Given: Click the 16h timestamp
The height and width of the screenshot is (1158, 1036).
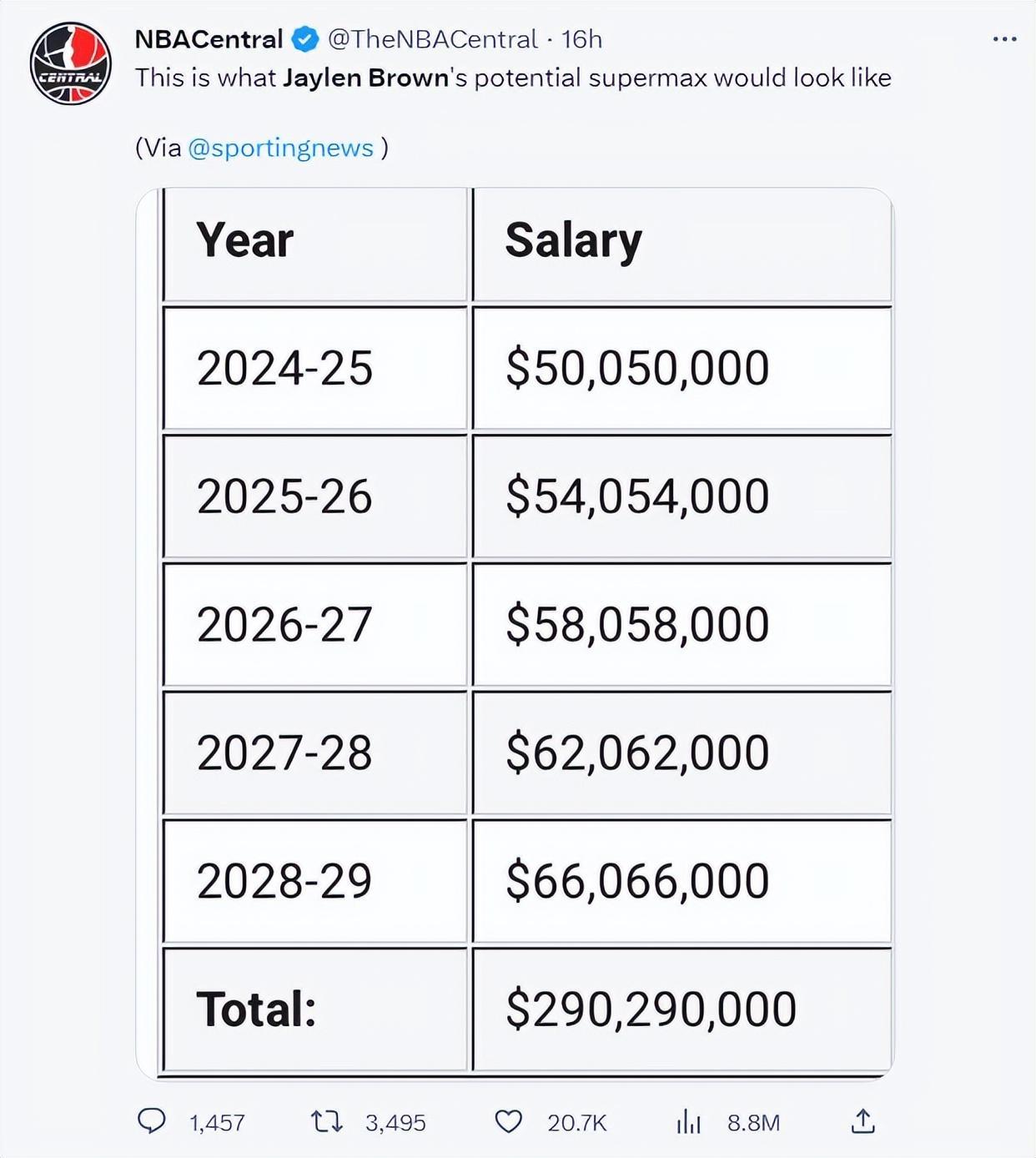Looking at the screenshot, I should click(x=581, y=39).
